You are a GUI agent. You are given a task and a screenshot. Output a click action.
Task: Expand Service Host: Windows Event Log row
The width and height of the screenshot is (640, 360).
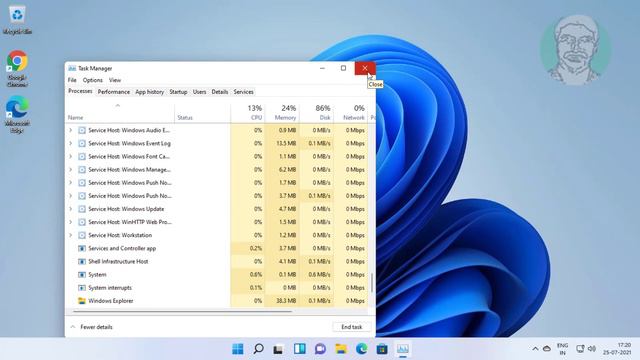pyautogui.click(x=71, y=143)
